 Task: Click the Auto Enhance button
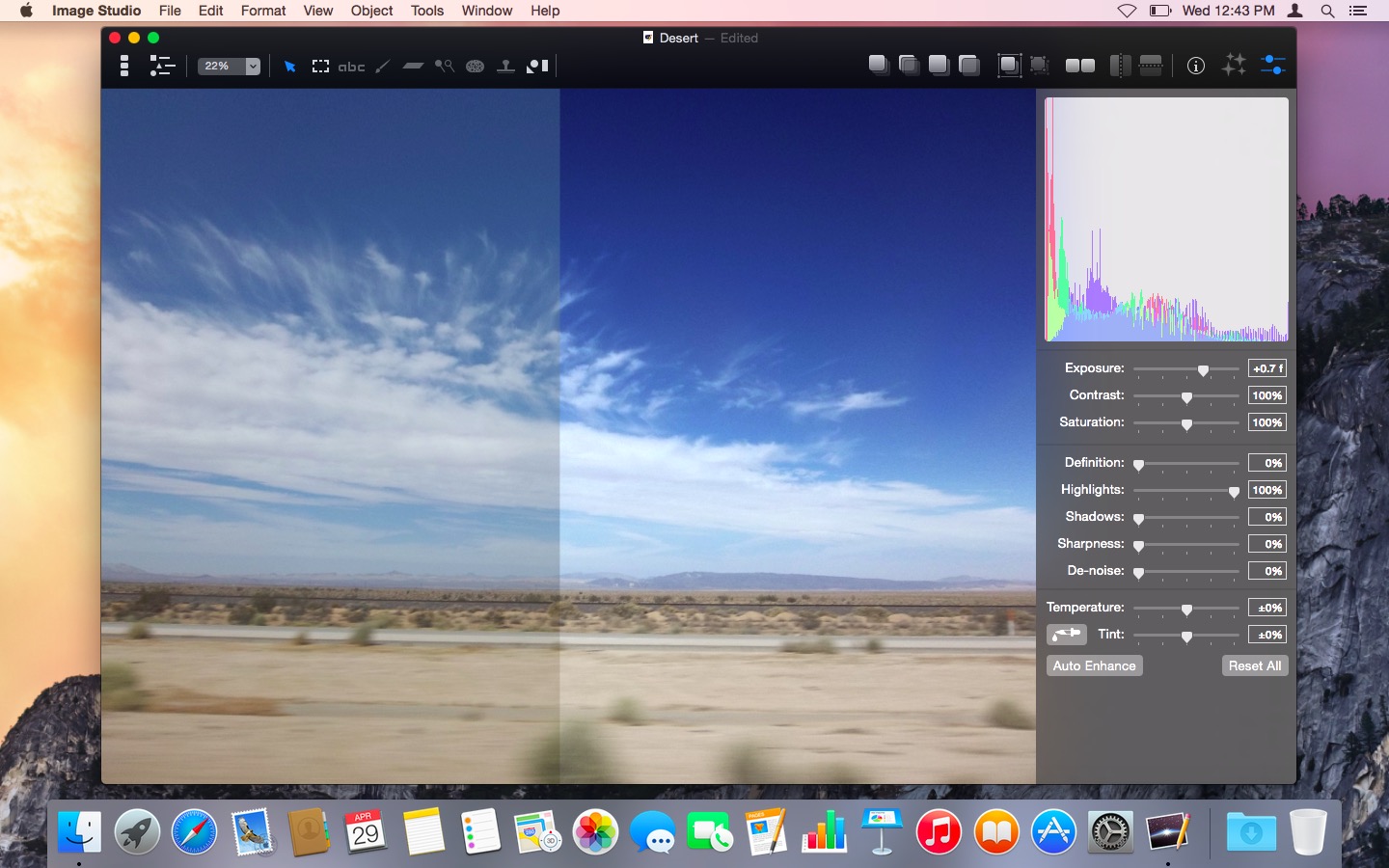point(1094,665)
